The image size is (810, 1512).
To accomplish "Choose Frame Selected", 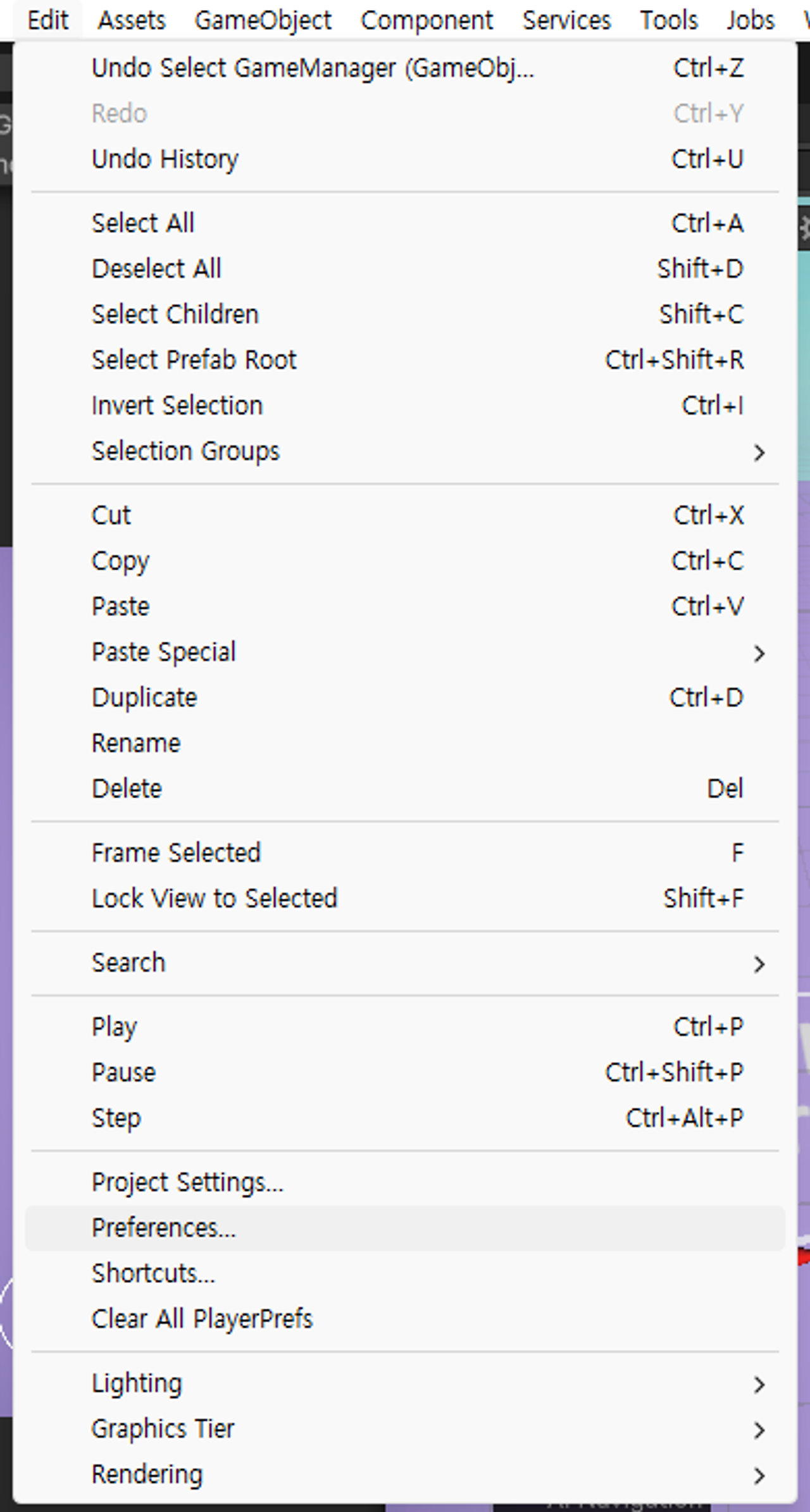I will (x=405, y=853).
